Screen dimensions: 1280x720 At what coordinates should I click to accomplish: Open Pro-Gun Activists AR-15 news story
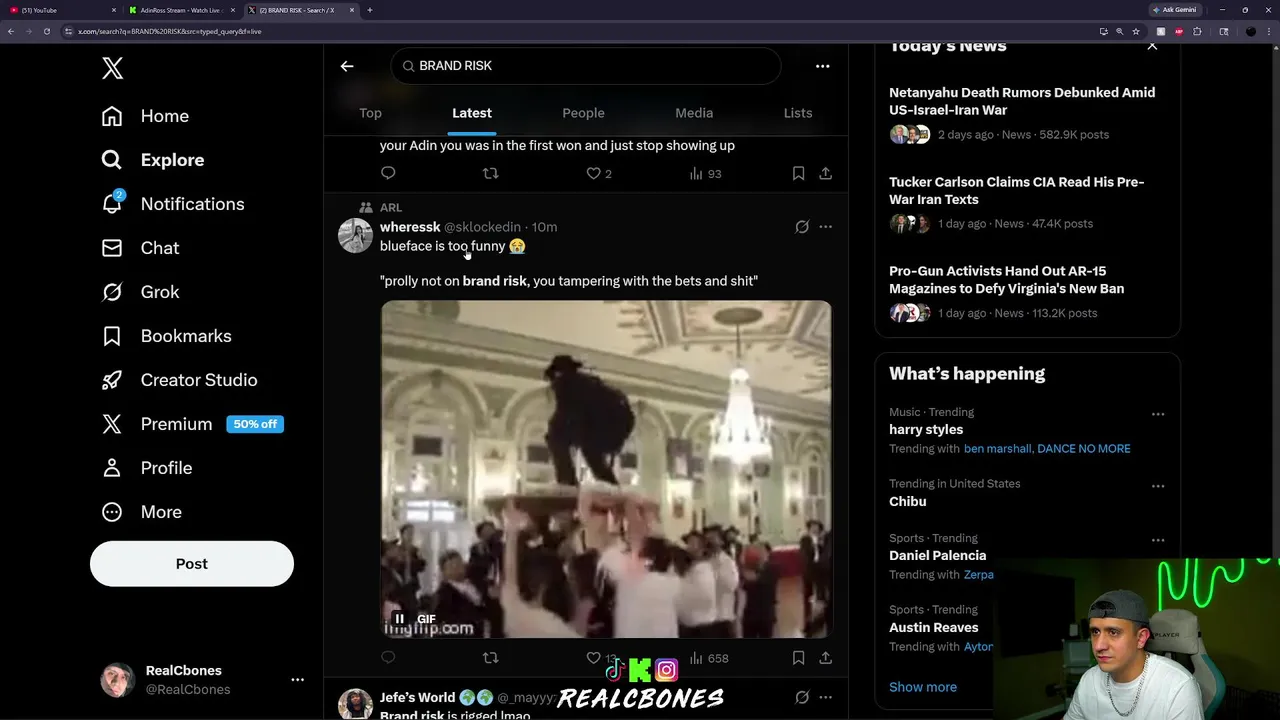[x=1027, y=292]
